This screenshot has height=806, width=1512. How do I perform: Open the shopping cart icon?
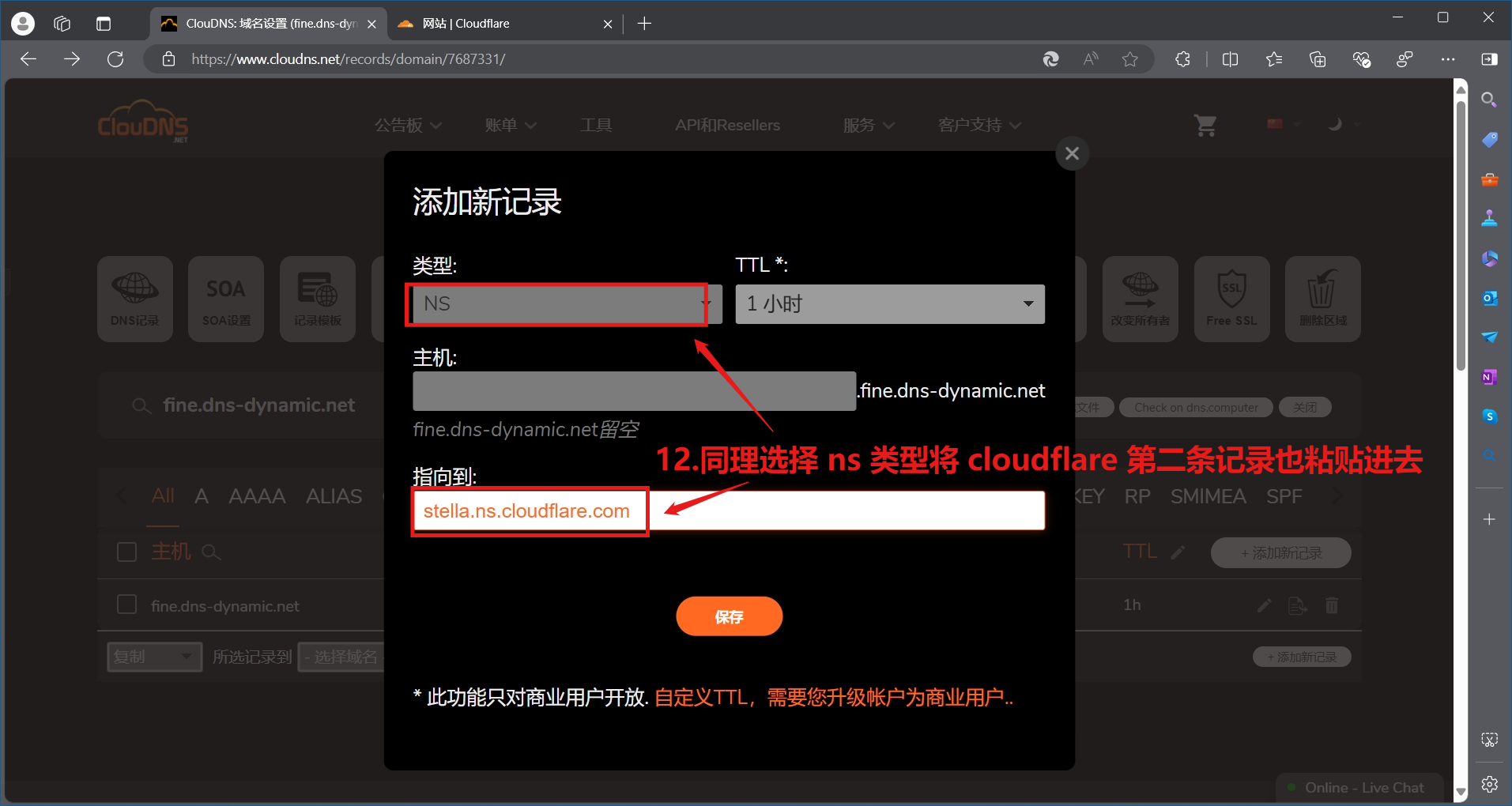1205,125
